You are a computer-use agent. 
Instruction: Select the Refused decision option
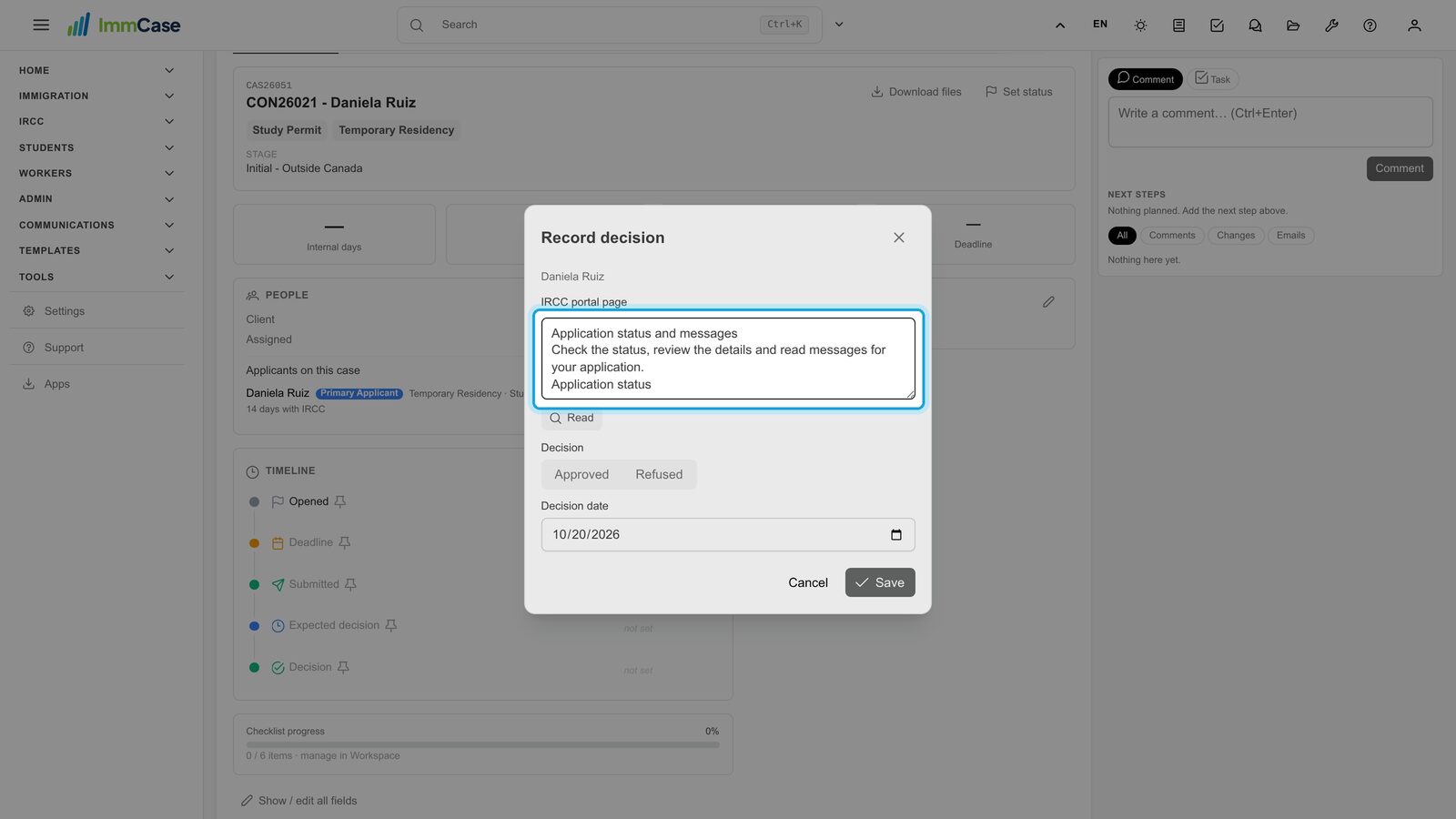tap(659, 474)
